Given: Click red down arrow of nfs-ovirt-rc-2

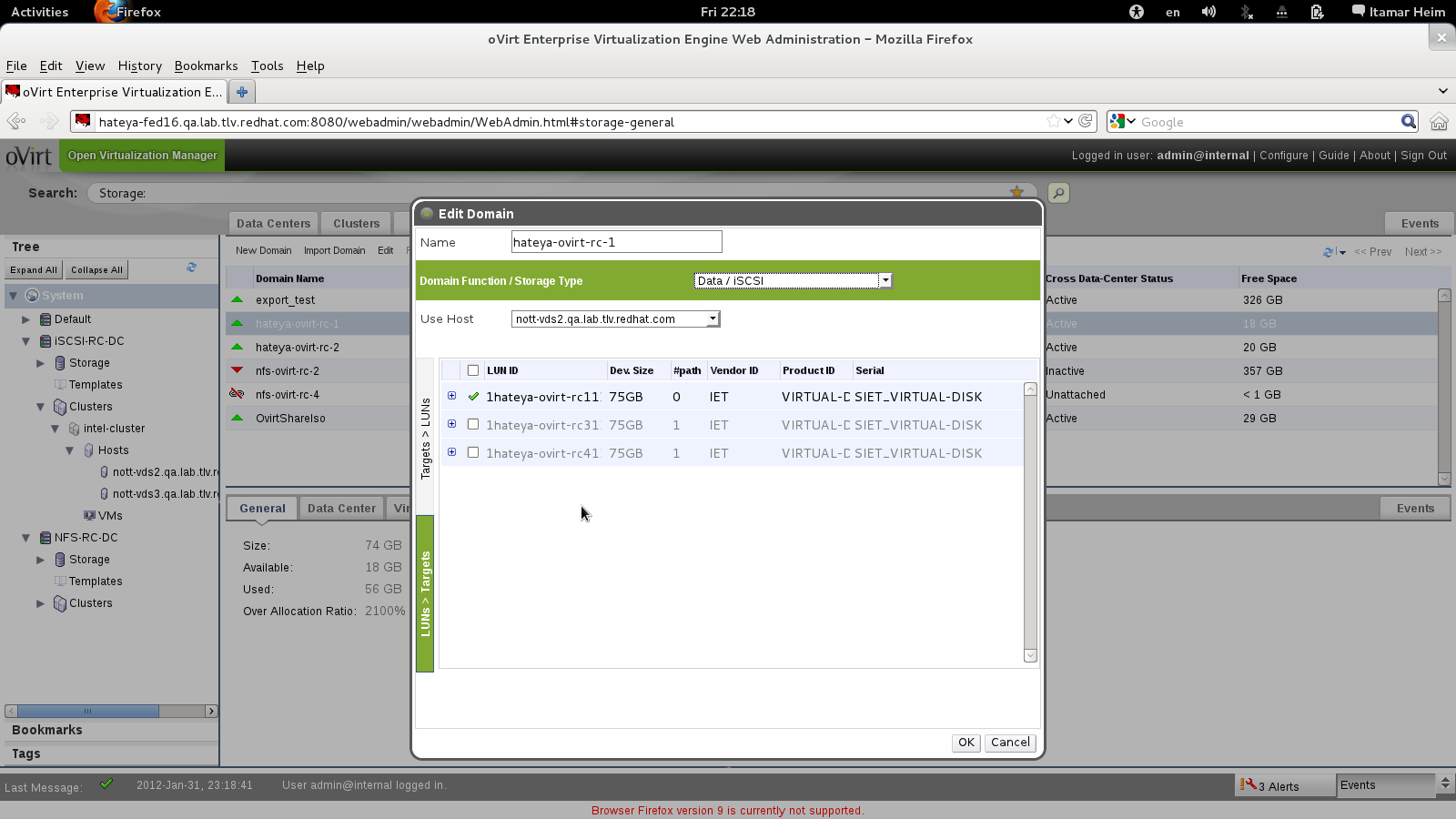Looking at the screenshot, I should pos(238,370).
